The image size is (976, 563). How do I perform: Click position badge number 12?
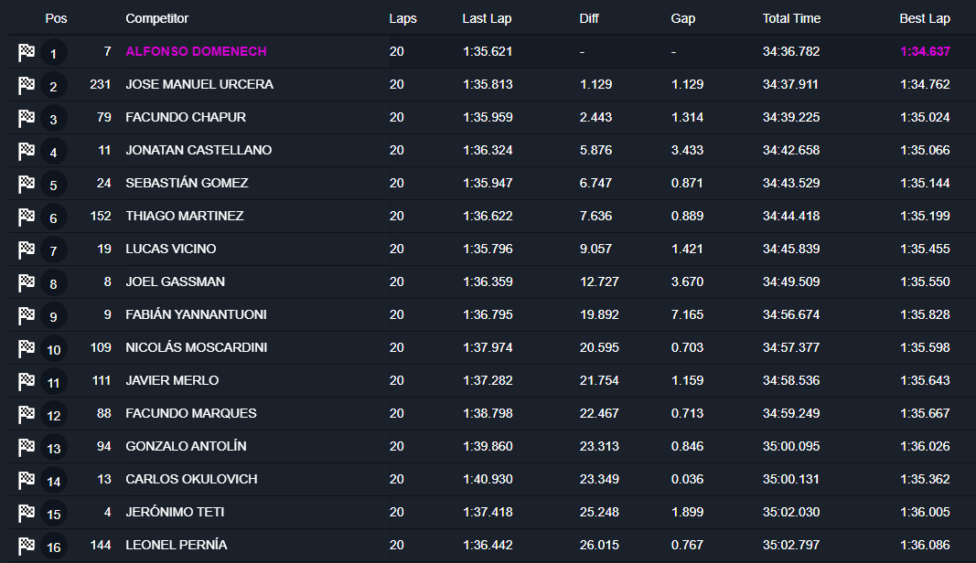[x=54, y=415]
